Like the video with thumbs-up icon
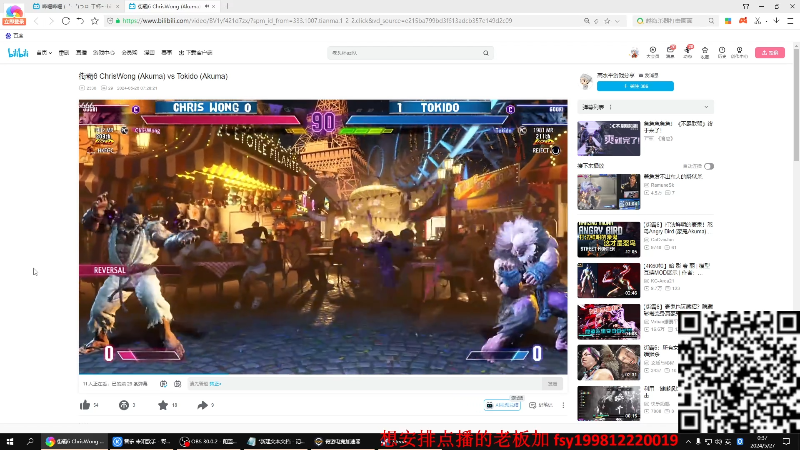This screenshot has height=450, width=800. (85, 405)
